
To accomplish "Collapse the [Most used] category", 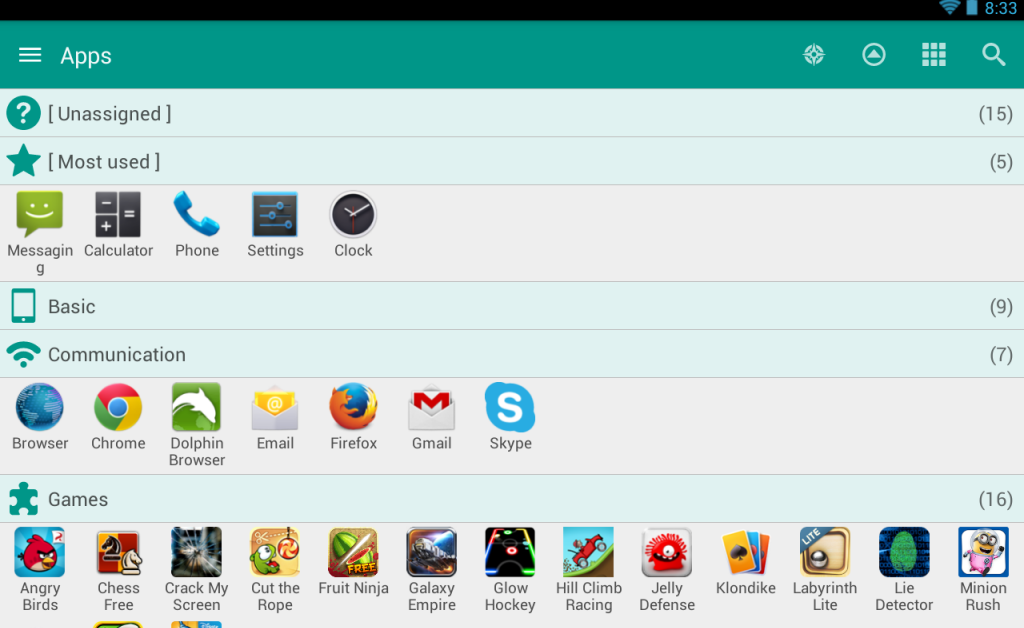I will click(x=512, y=161).
